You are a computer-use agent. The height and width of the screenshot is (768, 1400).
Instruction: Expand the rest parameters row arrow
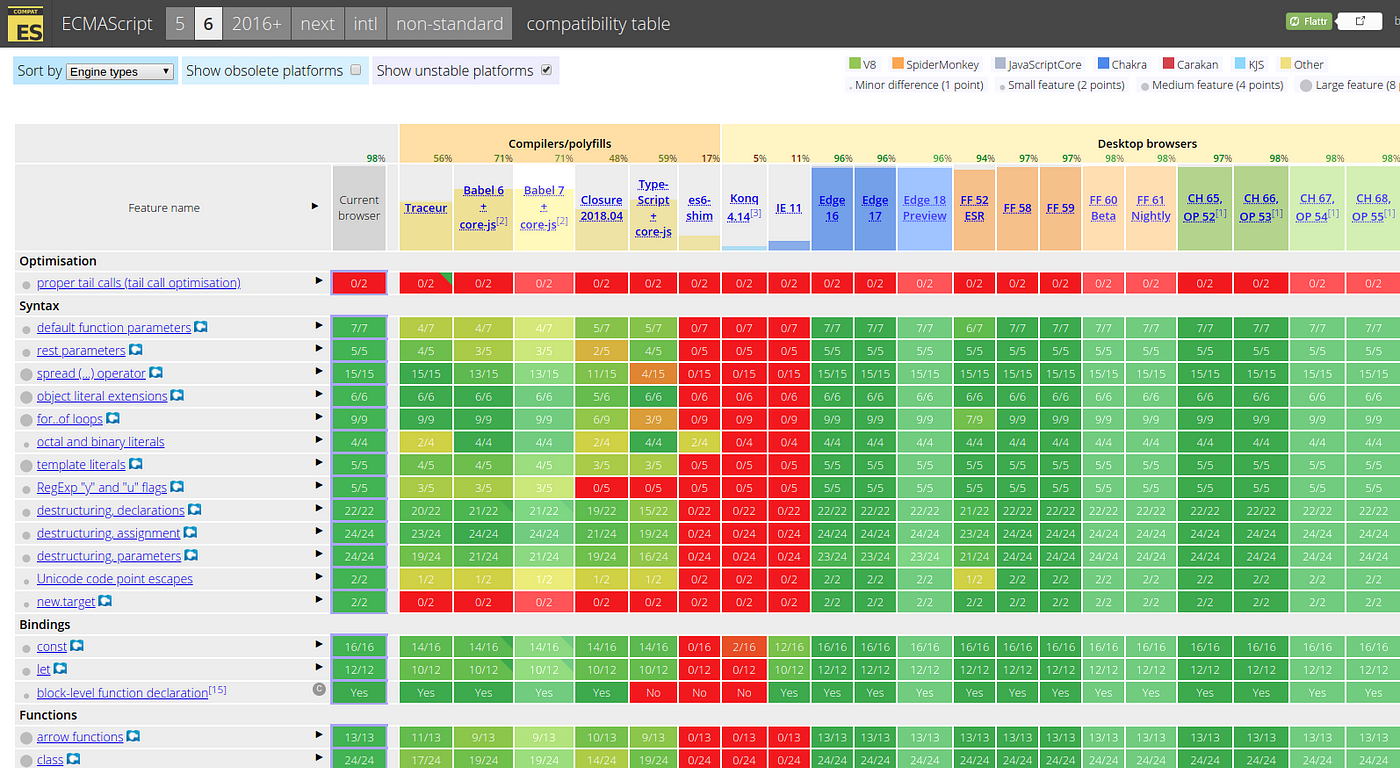(x=319, y=348)
